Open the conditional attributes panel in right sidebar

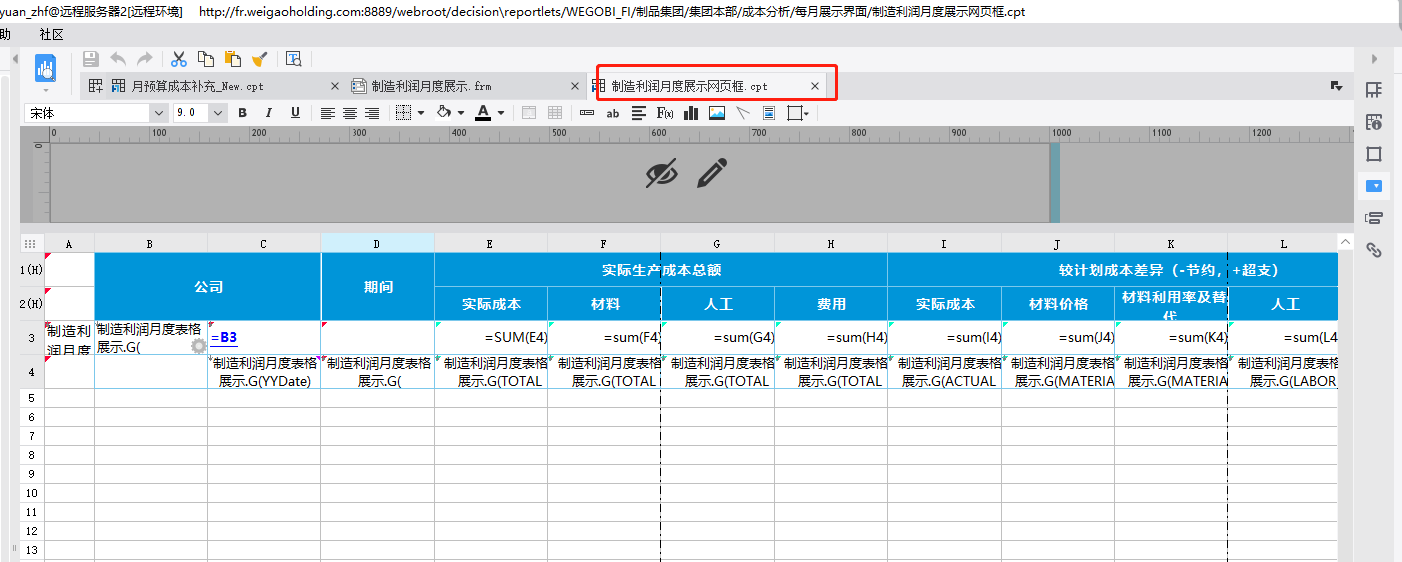(x=1374, y=218)
